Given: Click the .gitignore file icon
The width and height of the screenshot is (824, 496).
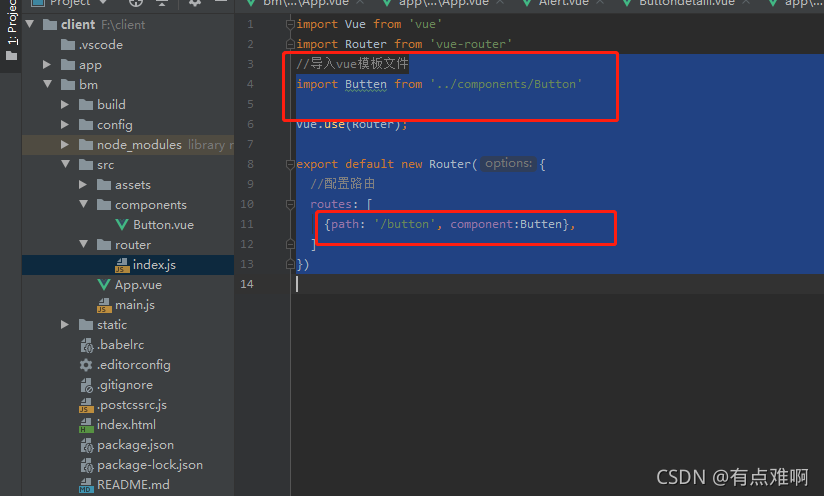Looking at the screenshot, I should [x=86, y=385].
